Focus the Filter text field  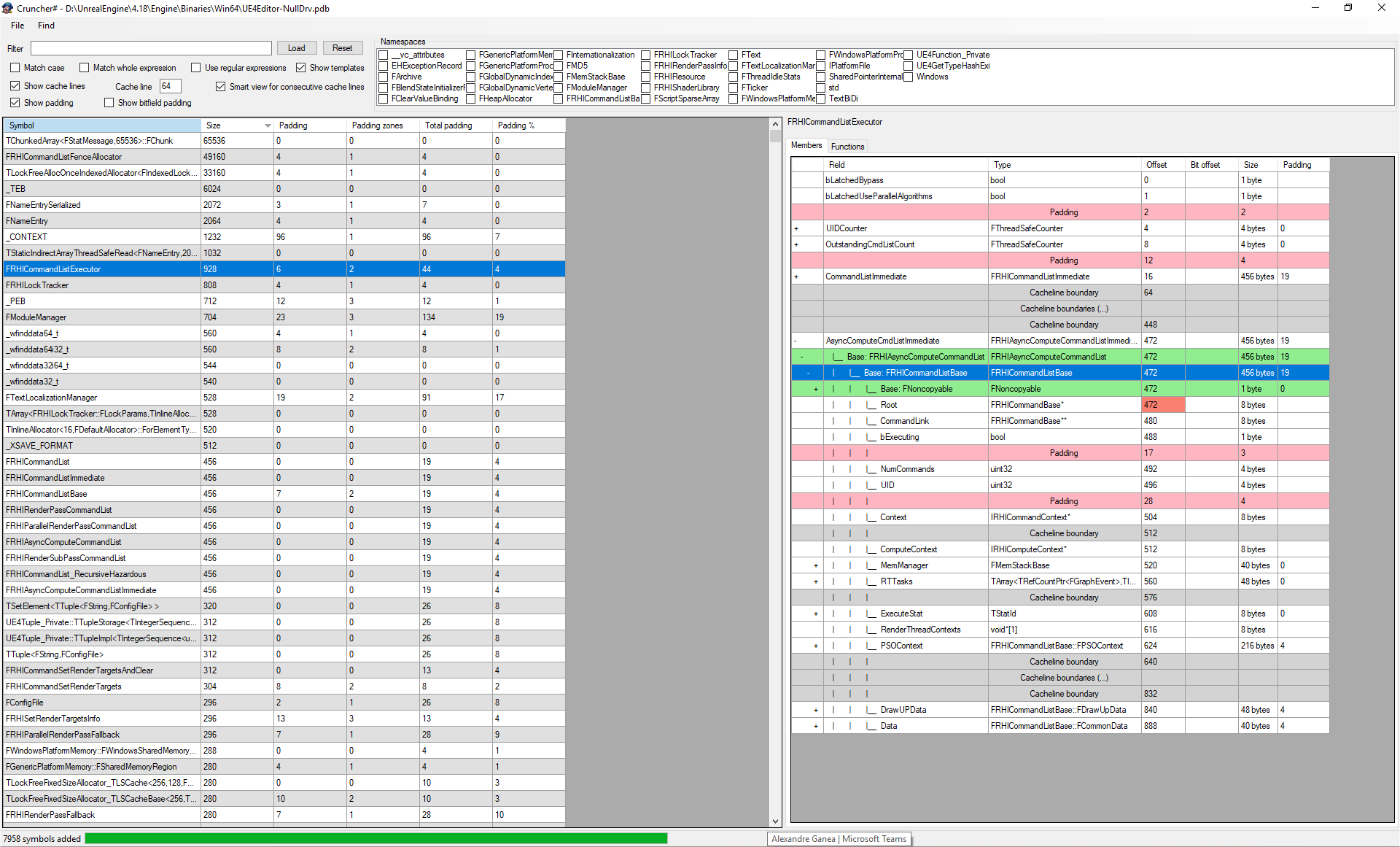click(151, 48)
